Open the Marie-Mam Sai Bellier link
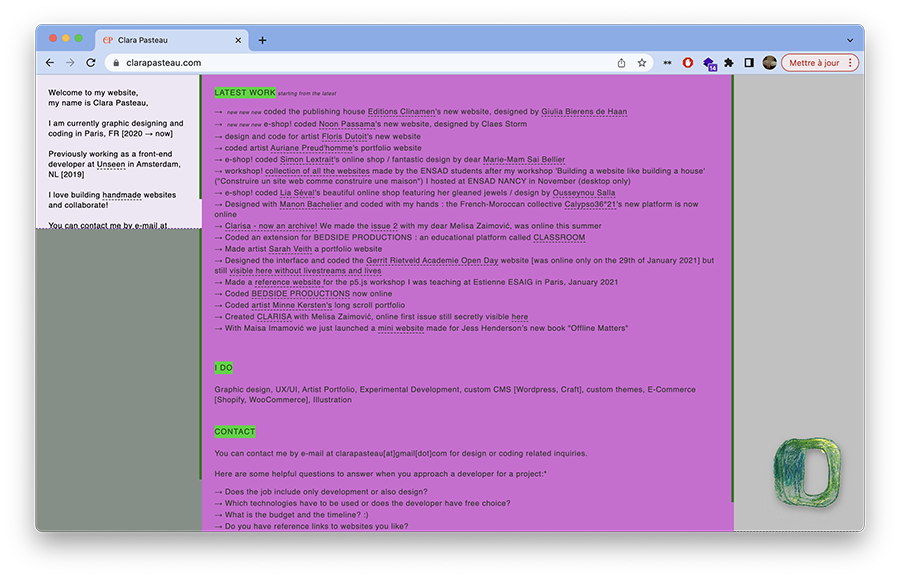900x579 pixels. pyautogui.click(x=523, y=160)
